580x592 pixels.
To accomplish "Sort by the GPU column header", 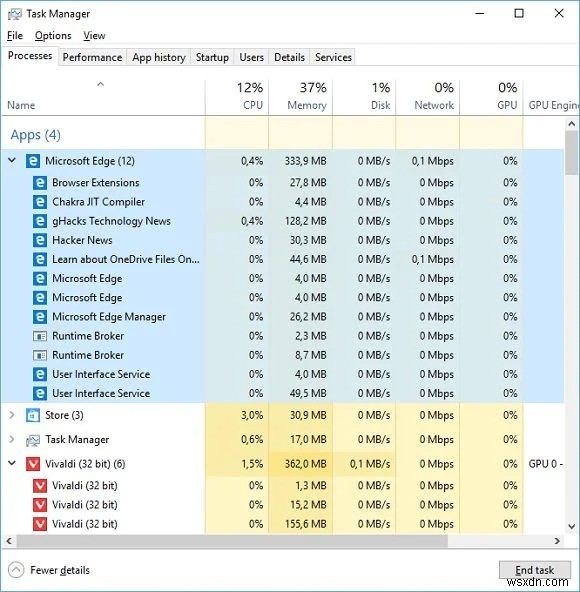I will pyautogui.click(x=492, y=97).
